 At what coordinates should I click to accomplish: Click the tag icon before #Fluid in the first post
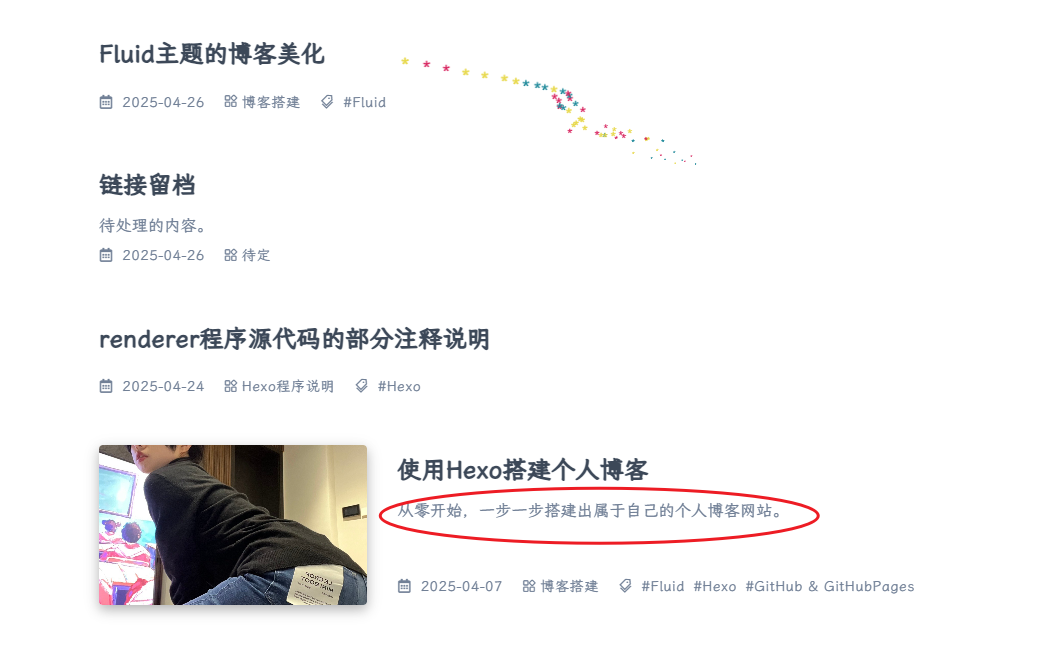pyautogui.click(x=327, y=101)
